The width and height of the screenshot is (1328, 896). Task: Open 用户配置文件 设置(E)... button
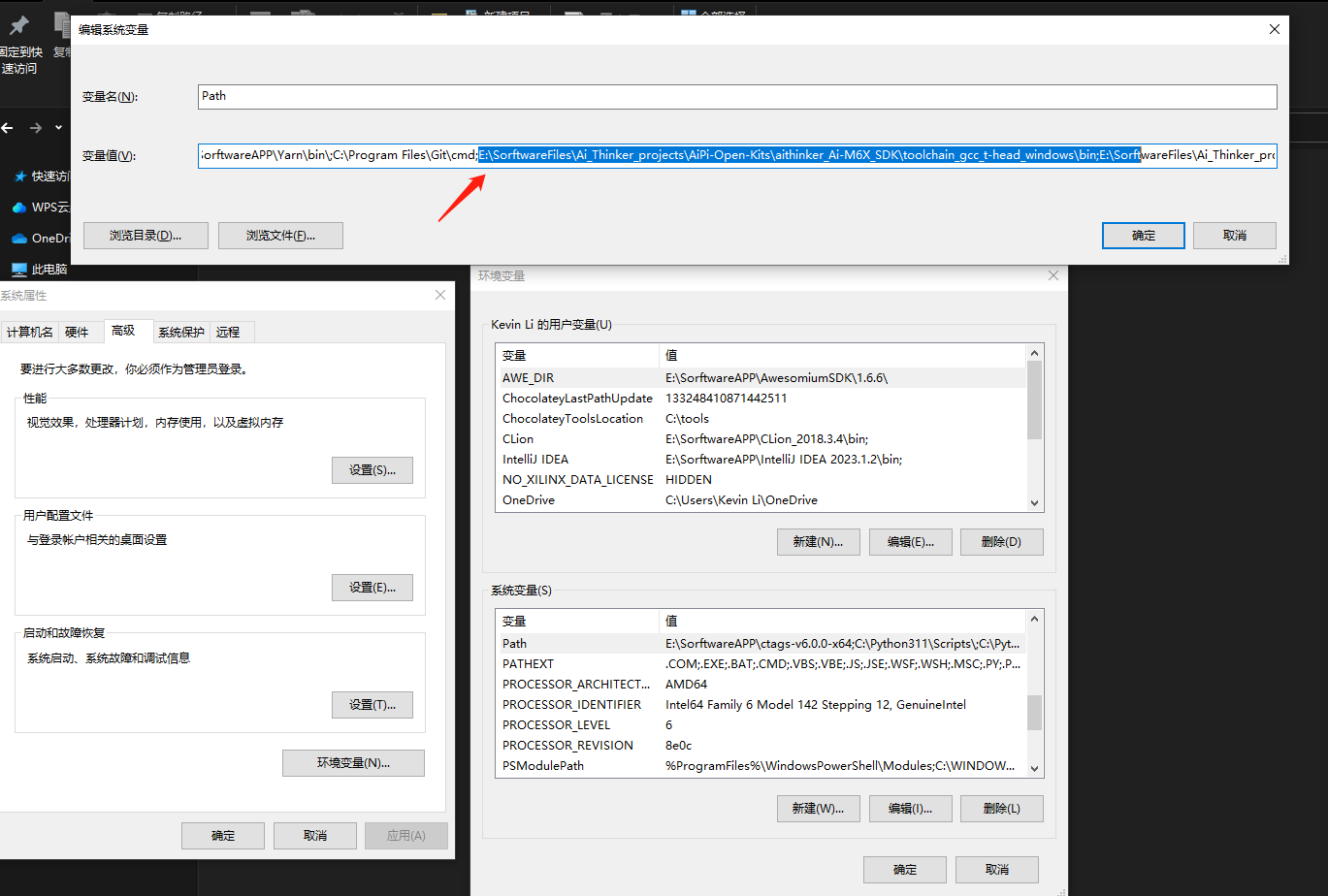372,588
